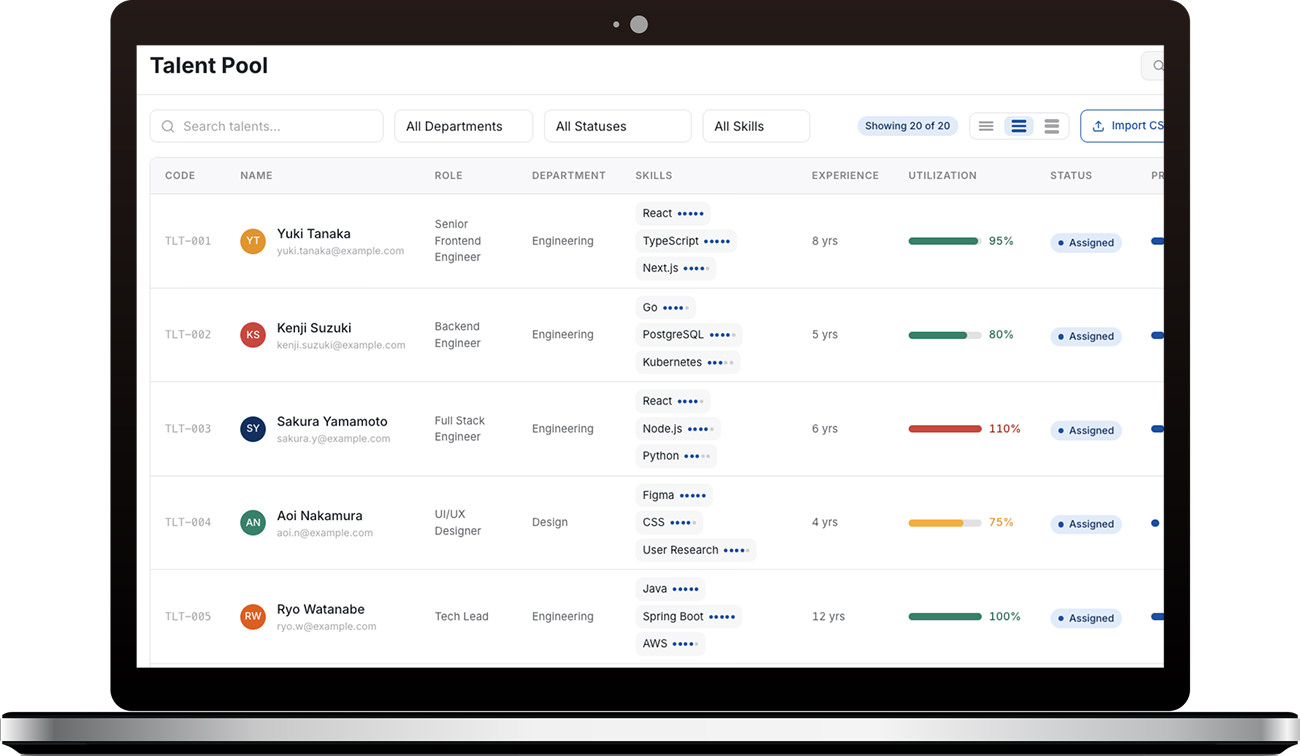
Task: Click Aoi Nakamura's AN avatar
Action: pyautogui.click(x=253, y=523)
